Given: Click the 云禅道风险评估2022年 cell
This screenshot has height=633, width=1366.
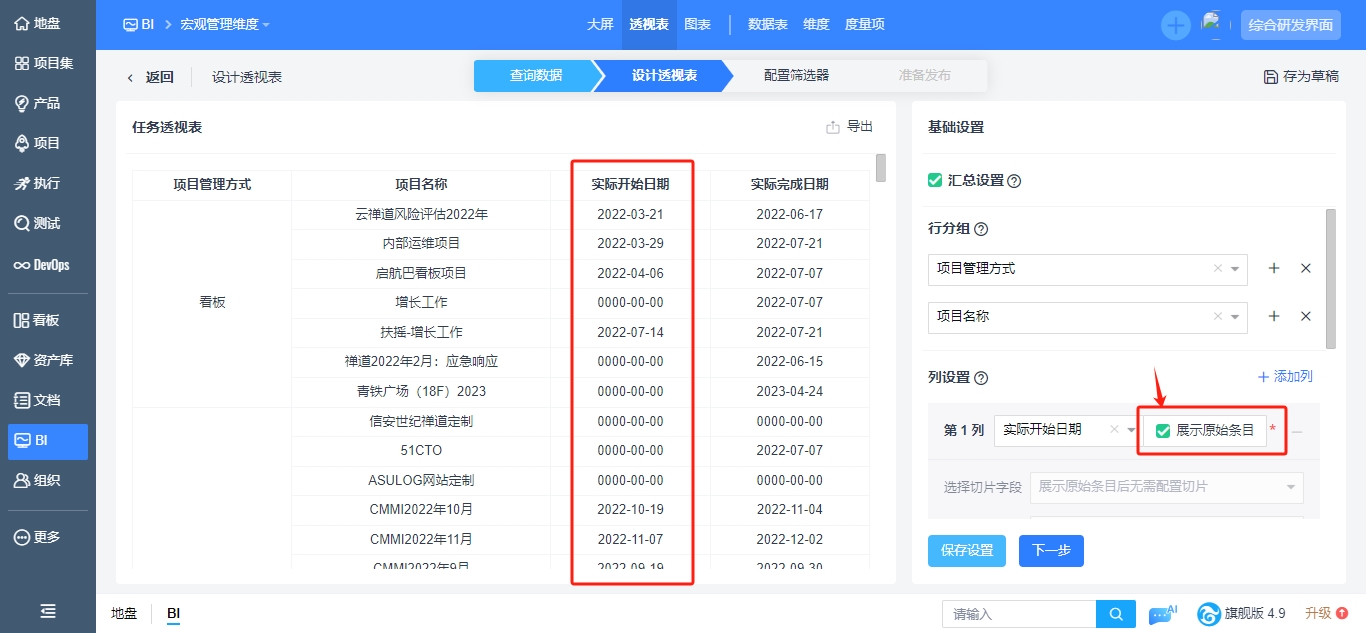Looking at the screenshot, I should pyautogui.click(x=421, y=214).
